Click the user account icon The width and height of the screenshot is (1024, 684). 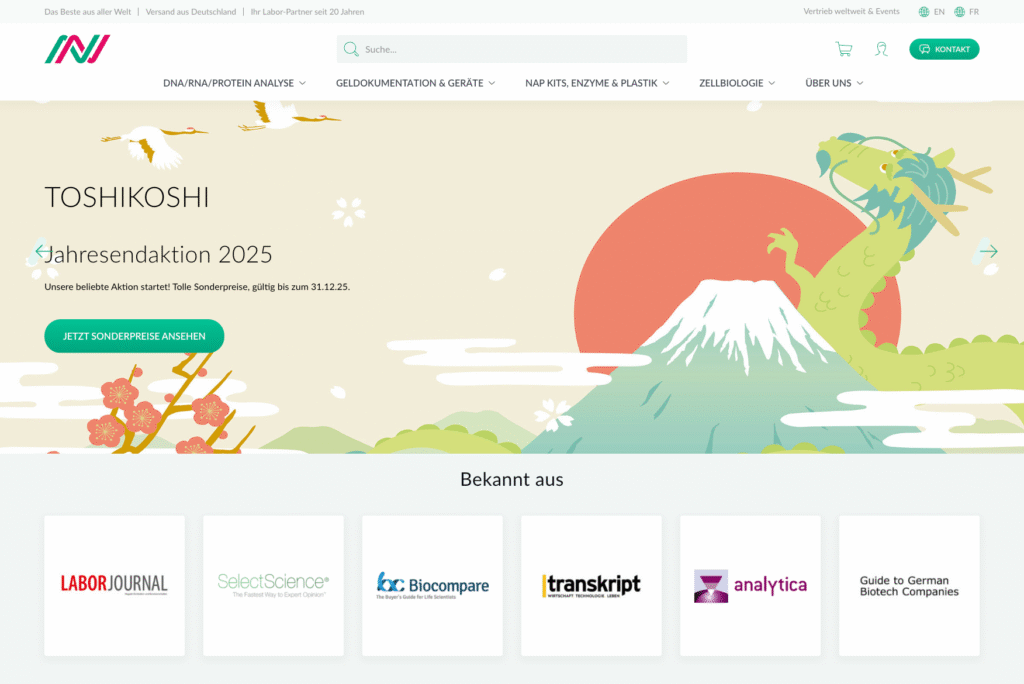coord(881,49)
